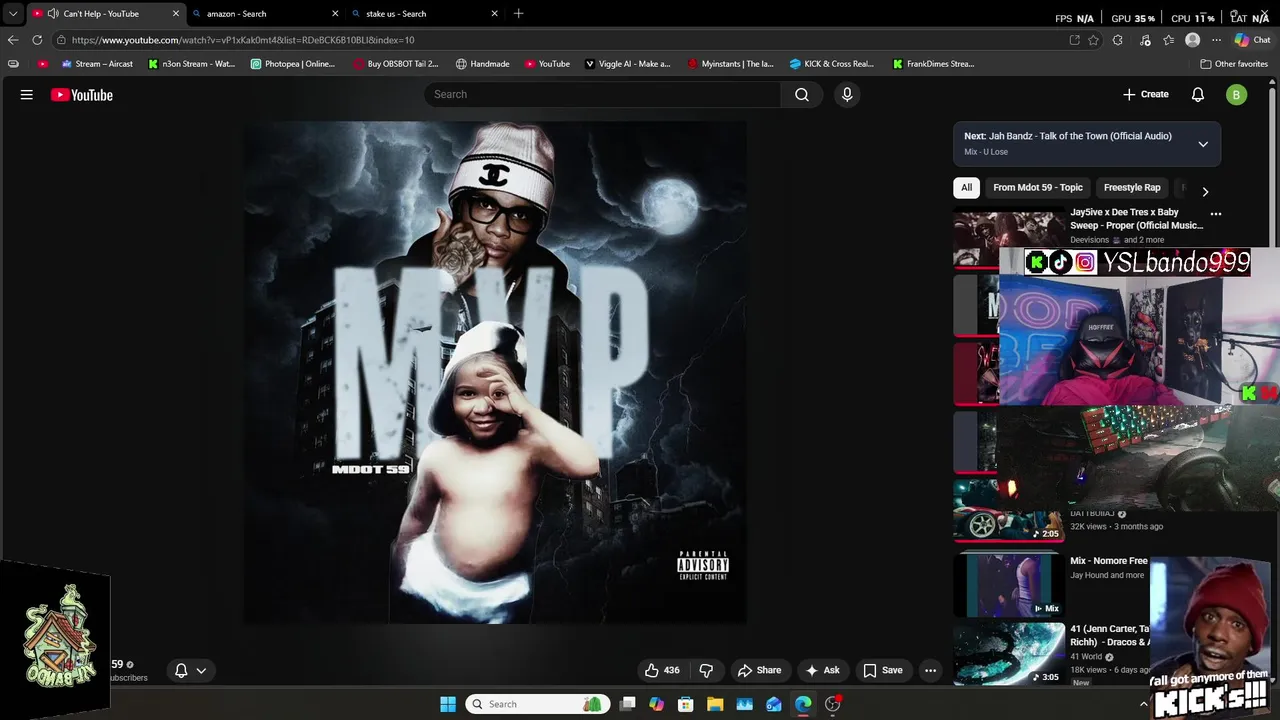
Task: Open the Mix - Nomore Free thumbnail
Action: [1008, 585]
